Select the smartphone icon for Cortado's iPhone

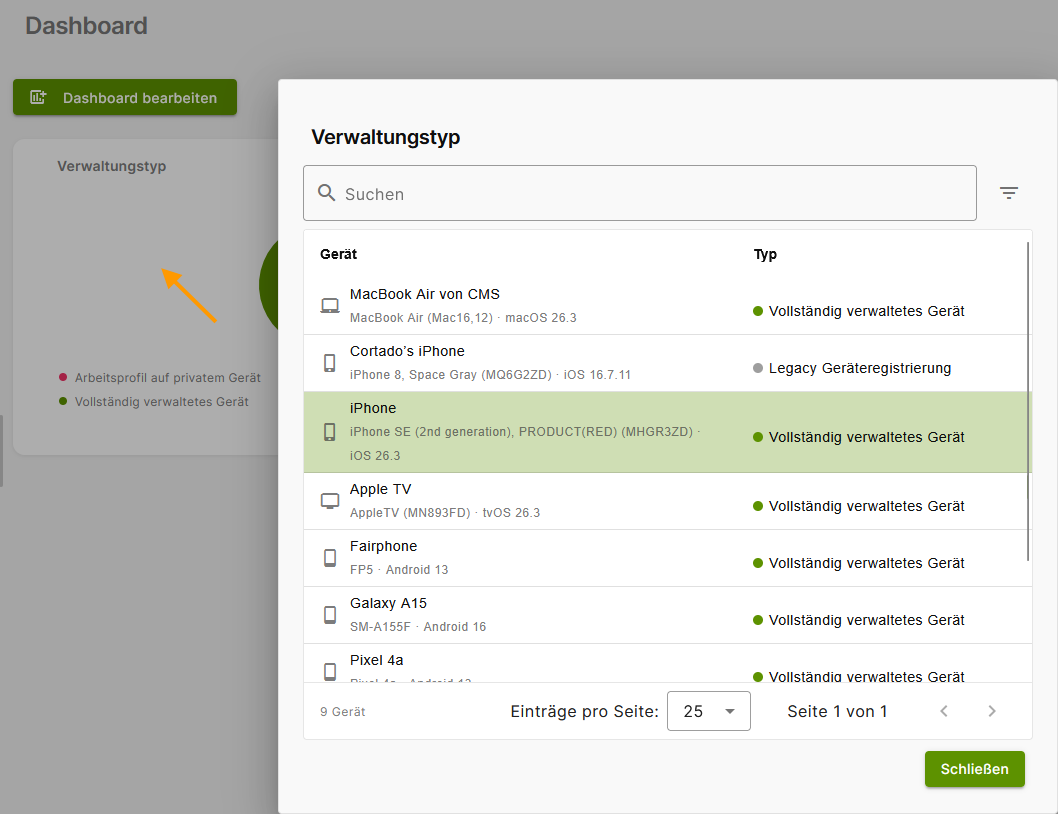click(x=330, y=362)
